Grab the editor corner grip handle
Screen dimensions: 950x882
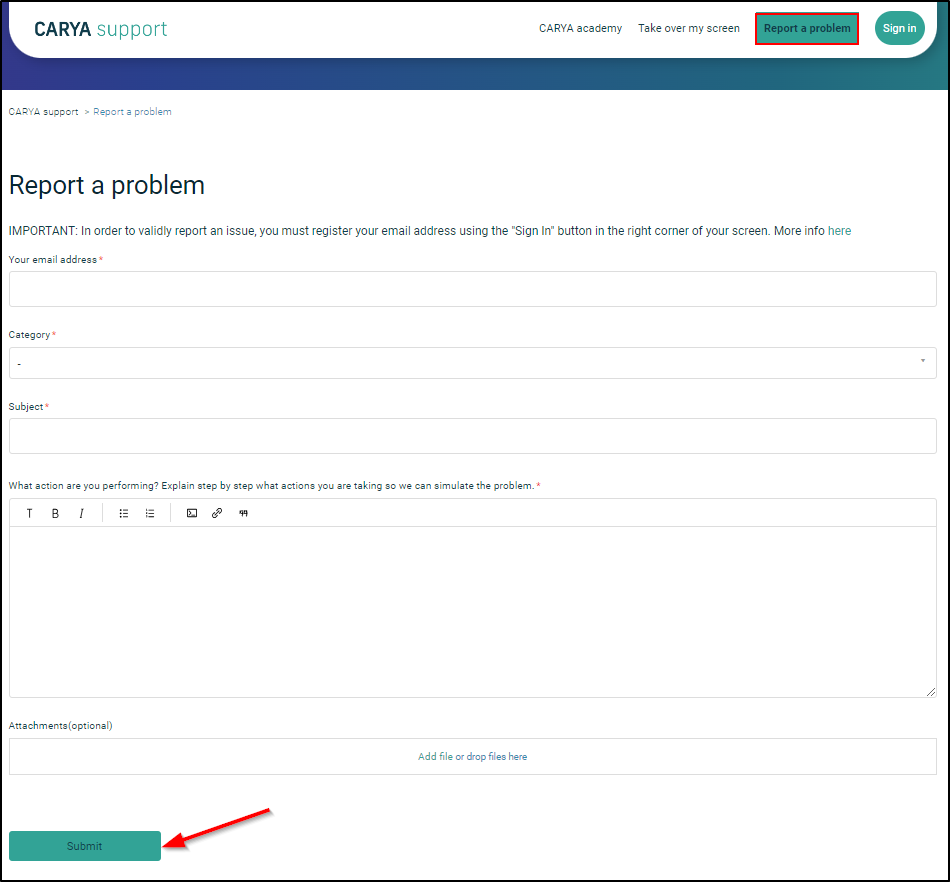point(931,692)
